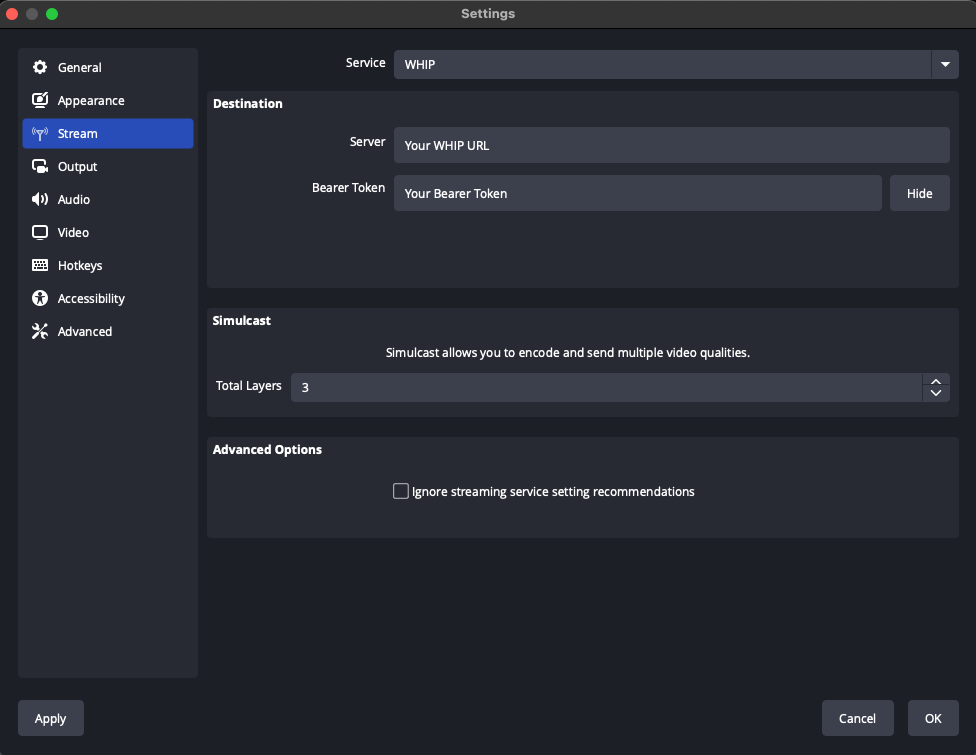Open Hotkeys settings page
Image resolution: width=976 pixels, height=755 pixels.
108,265
